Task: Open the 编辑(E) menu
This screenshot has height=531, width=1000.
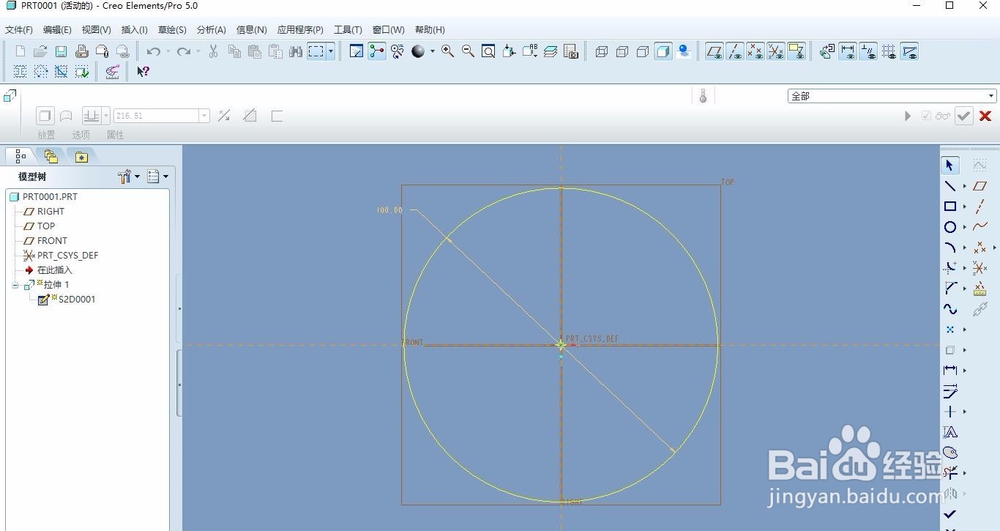Action: 57,30
